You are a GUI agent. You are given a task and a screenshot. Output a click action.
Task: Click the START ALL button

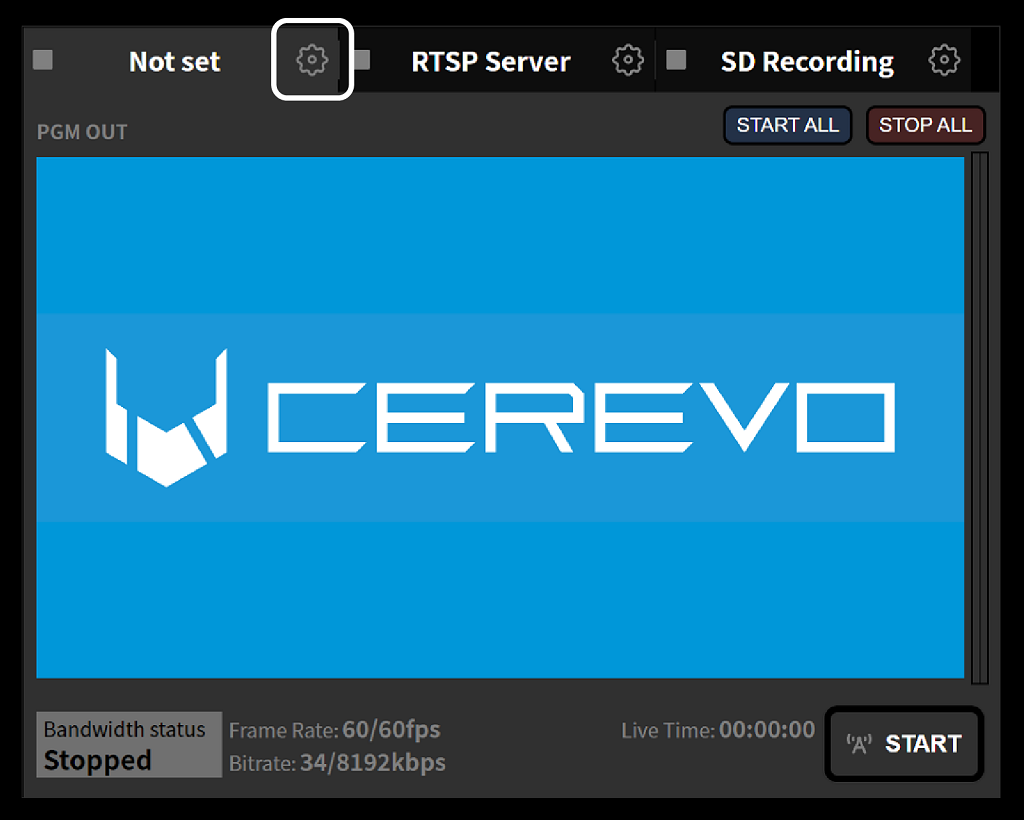pos(788,125)
